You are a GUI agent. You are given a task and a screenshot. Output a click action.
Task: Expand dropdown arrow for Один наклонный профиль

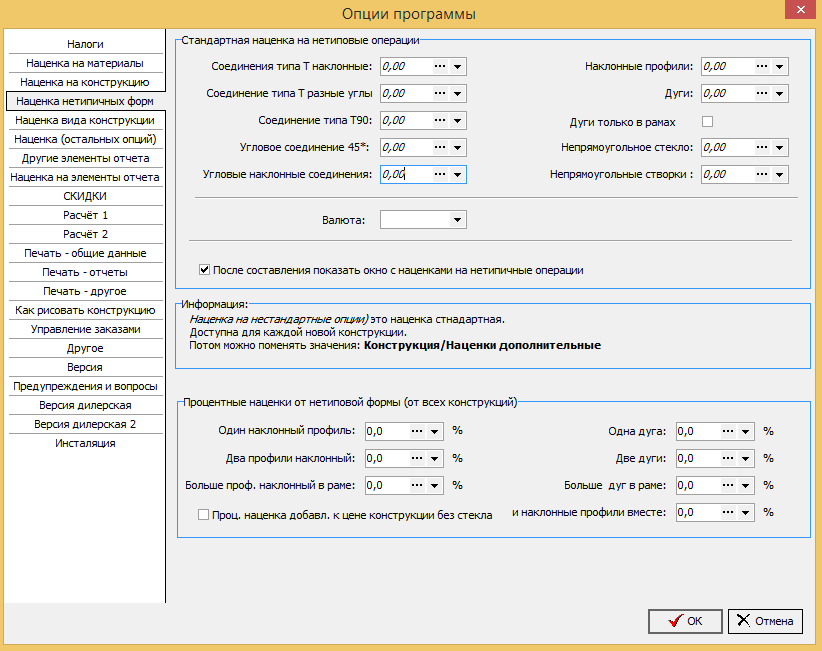pyautogui.click(x=434, y=431)
